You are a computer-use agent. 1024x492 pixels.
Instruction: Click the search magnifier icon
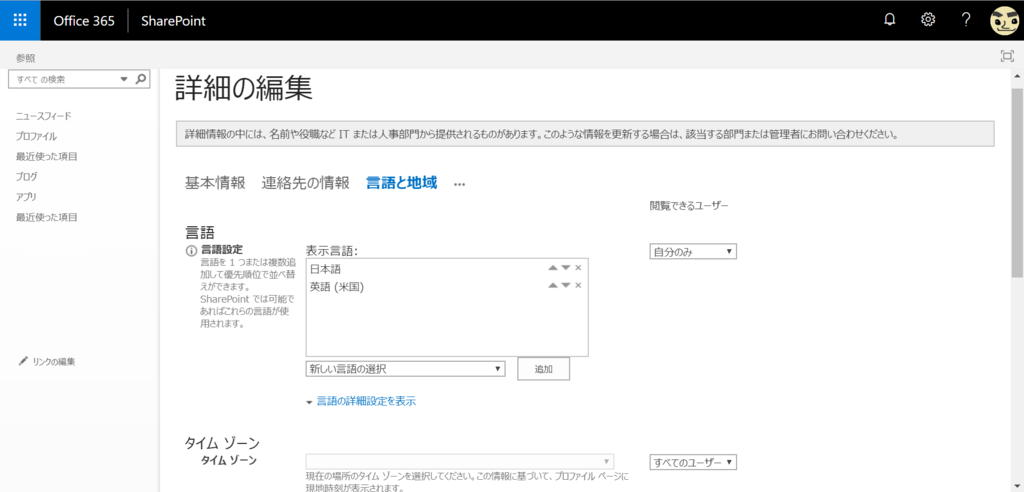tap(140, 79)
